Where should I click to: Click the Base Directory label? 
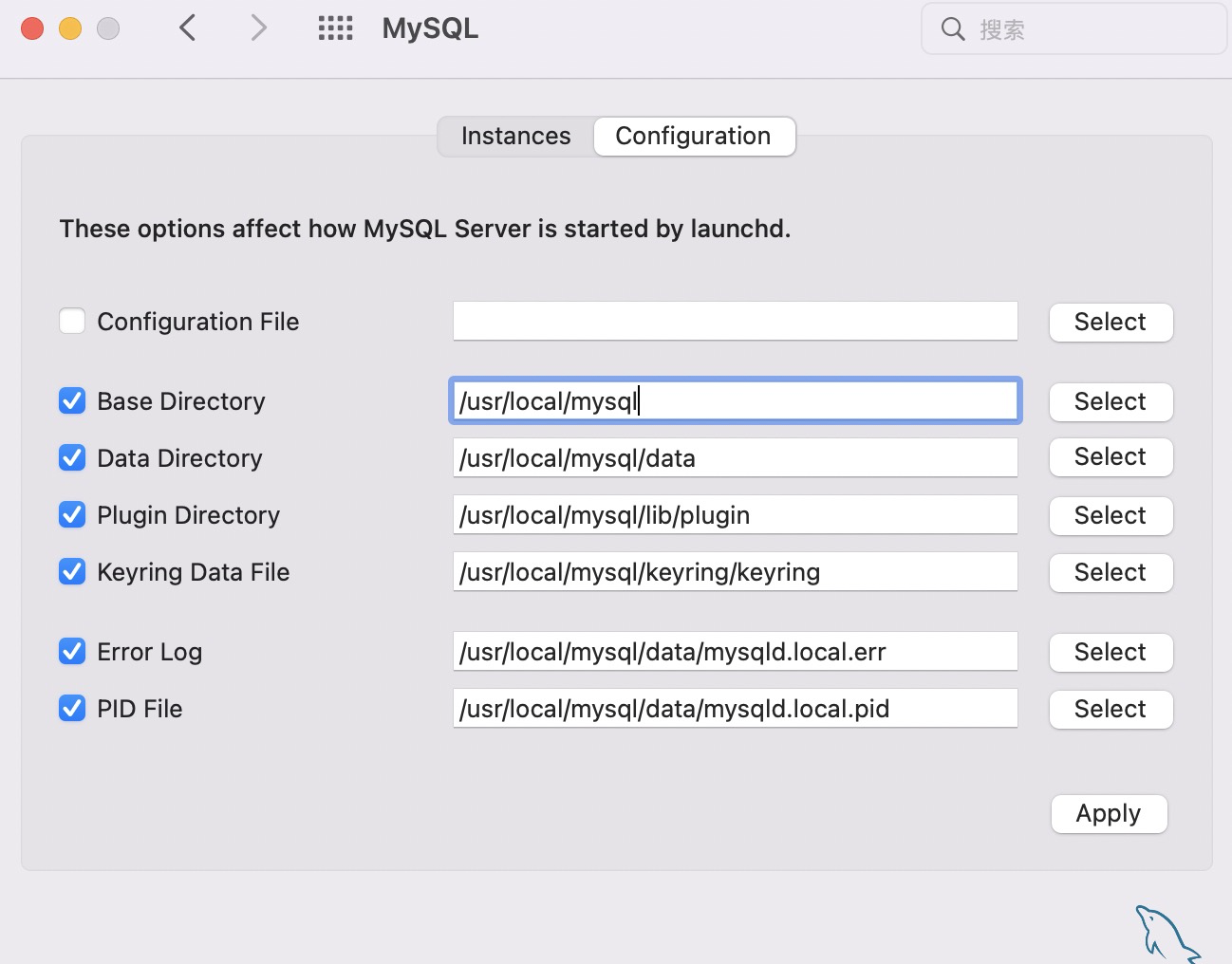point(181,401)
